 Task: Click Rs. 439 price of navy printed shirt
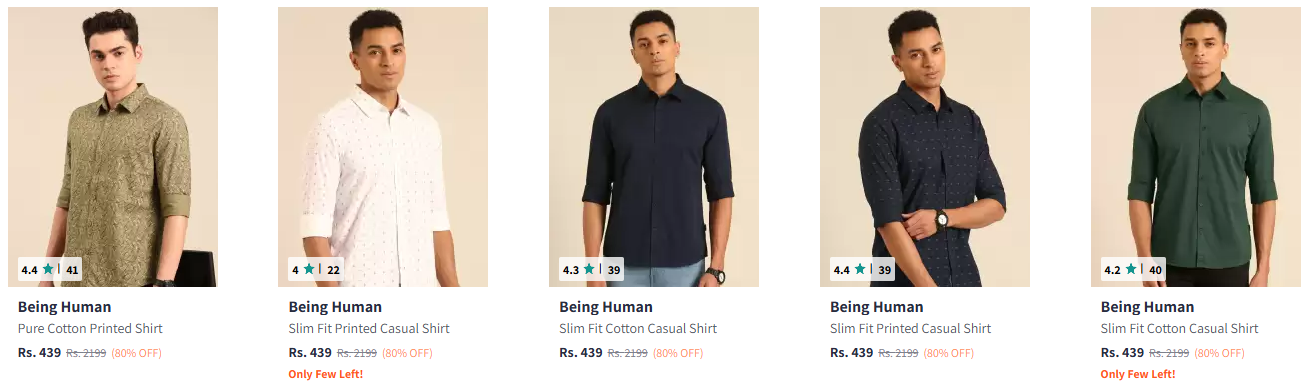(x=851, y=352)
